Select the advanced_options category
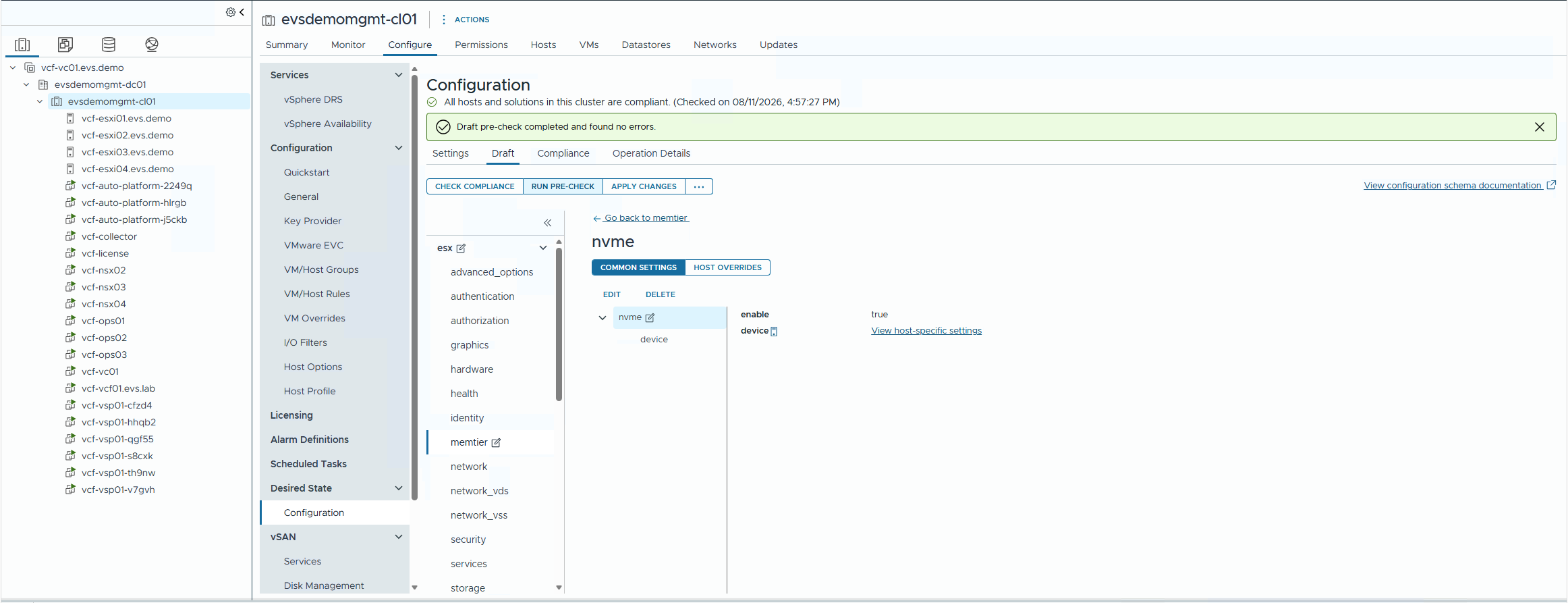Viewport: 1568px width, 603px height. click(x=492, y=272)
